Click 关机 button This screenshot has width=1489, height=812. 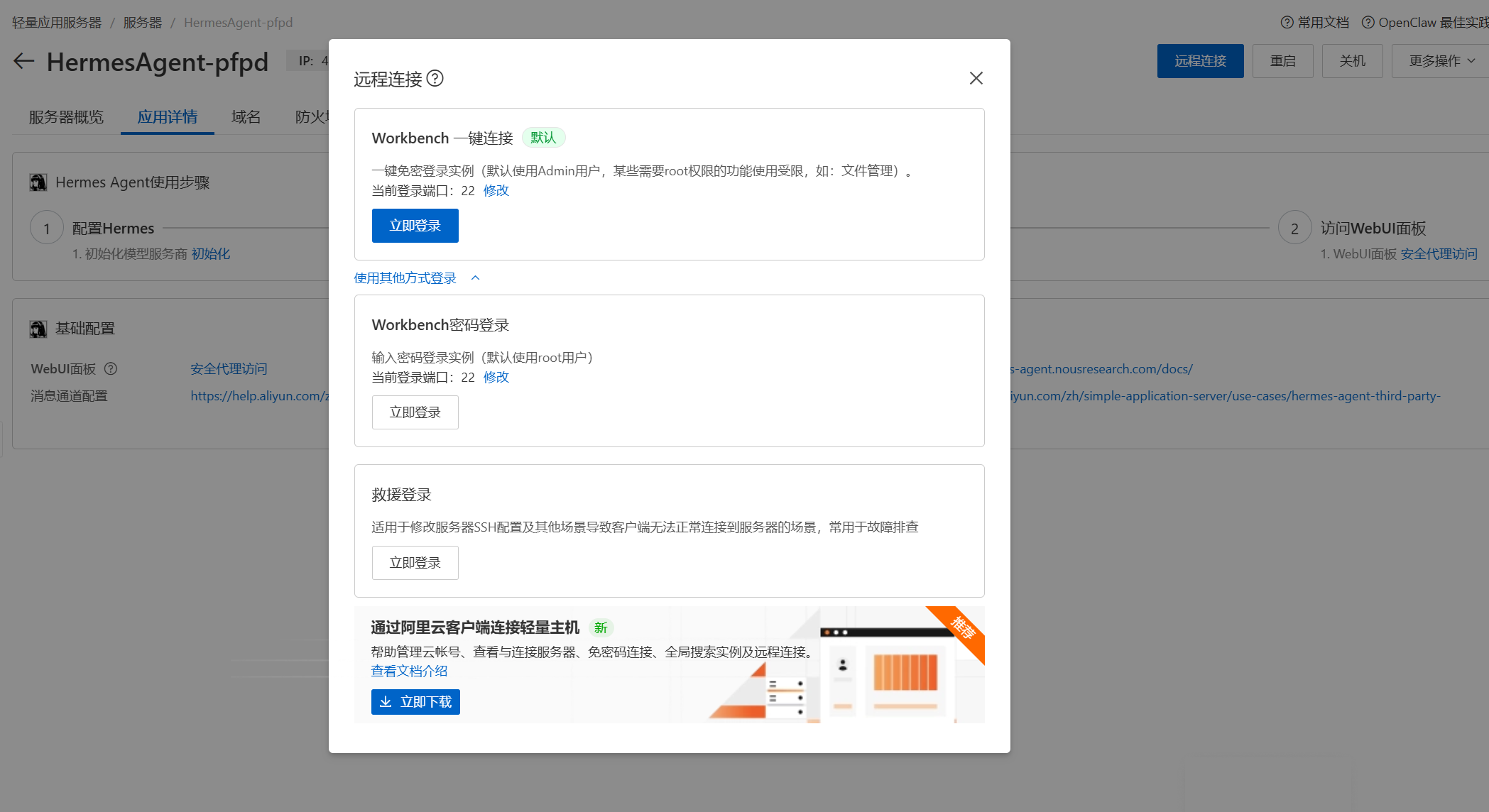click(1352, 61)
